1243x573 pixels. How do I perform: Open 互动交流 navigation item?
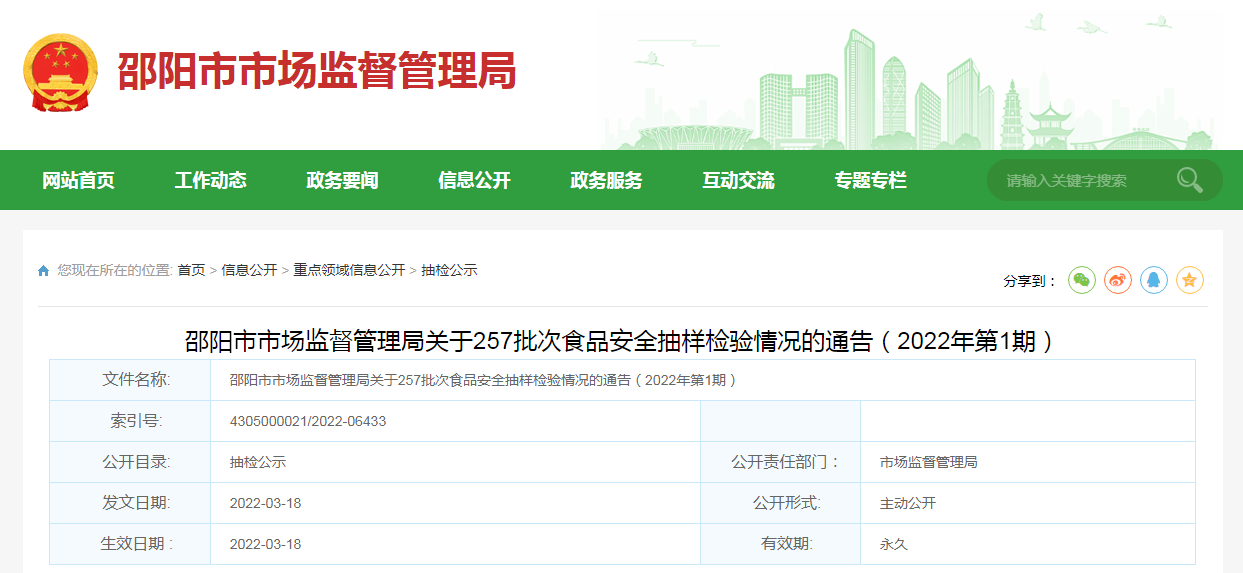coord(738,180)
